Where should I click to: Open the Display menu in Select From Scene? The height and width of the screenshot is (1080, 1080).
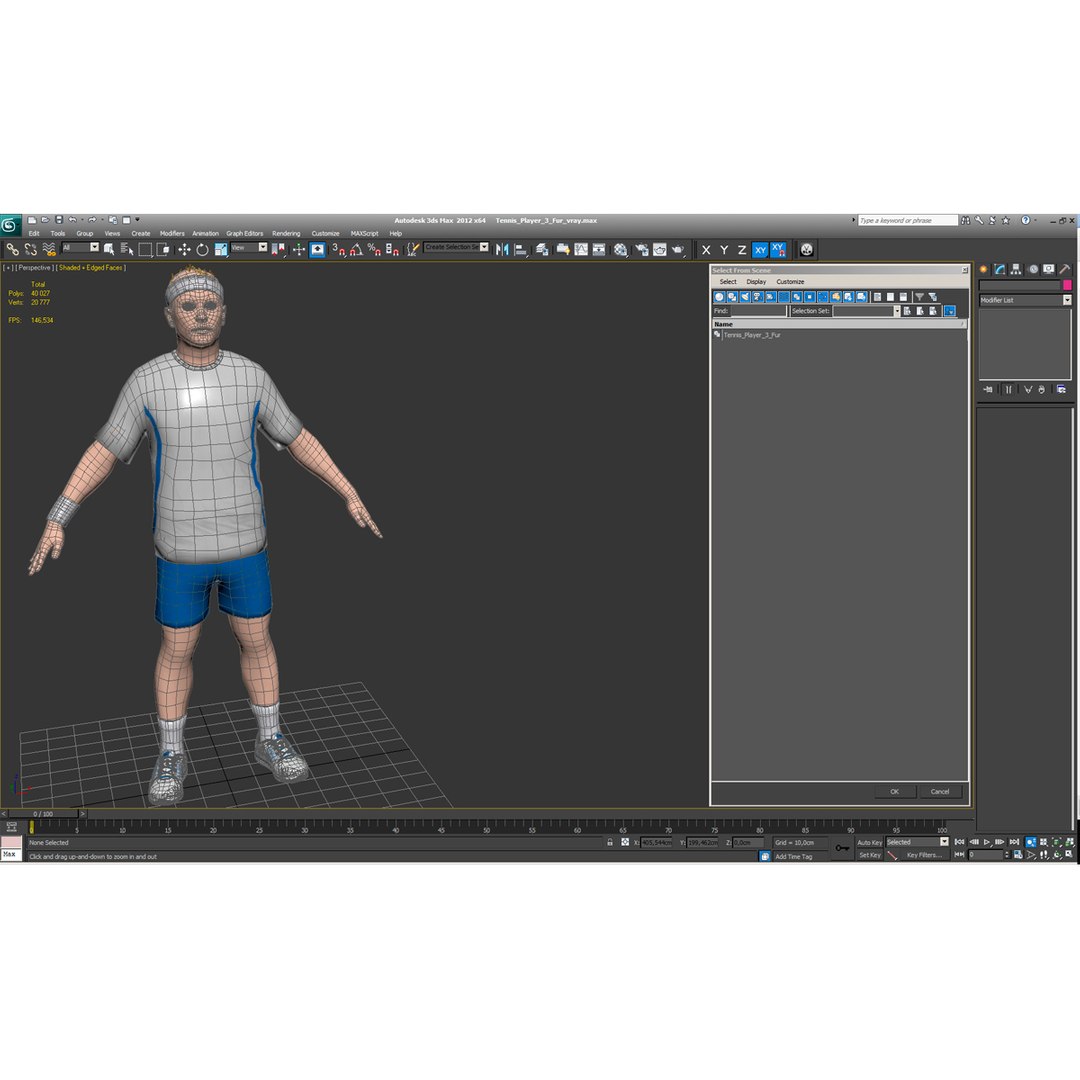tap(756, 282)
